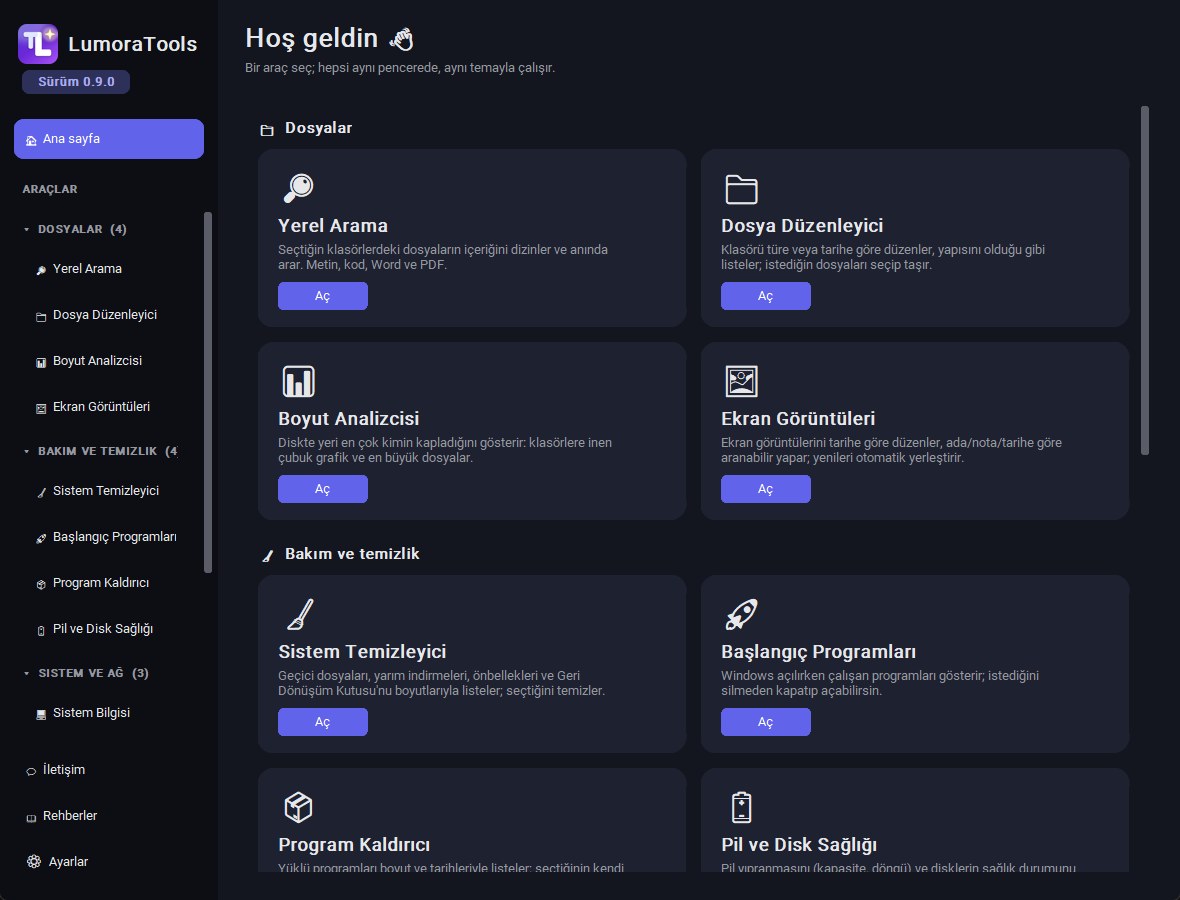1180x900 pixels.
Task: Click Aç on the Sistem Temizleyici card
Action: [x=322, y=722]
